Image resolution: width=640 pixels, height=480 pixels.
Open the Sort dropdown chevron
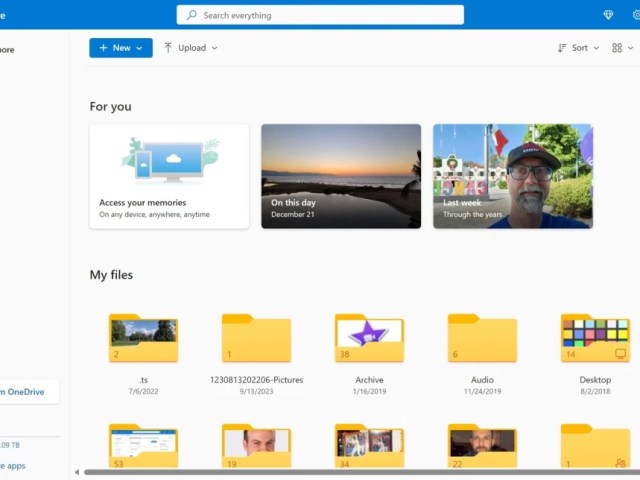pyautogui.click(x=596, y=48)
